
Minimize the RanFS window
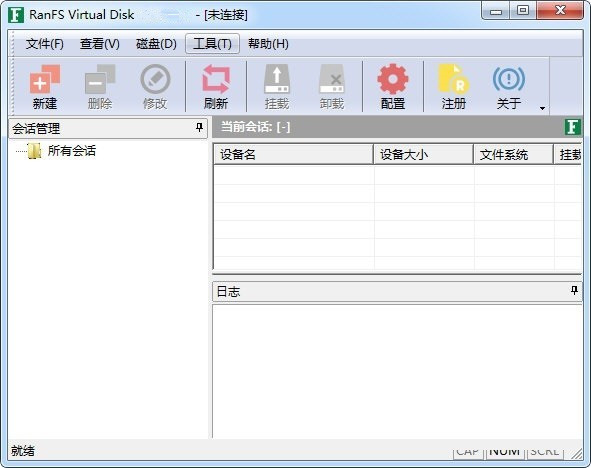click(x=496, y=11)
